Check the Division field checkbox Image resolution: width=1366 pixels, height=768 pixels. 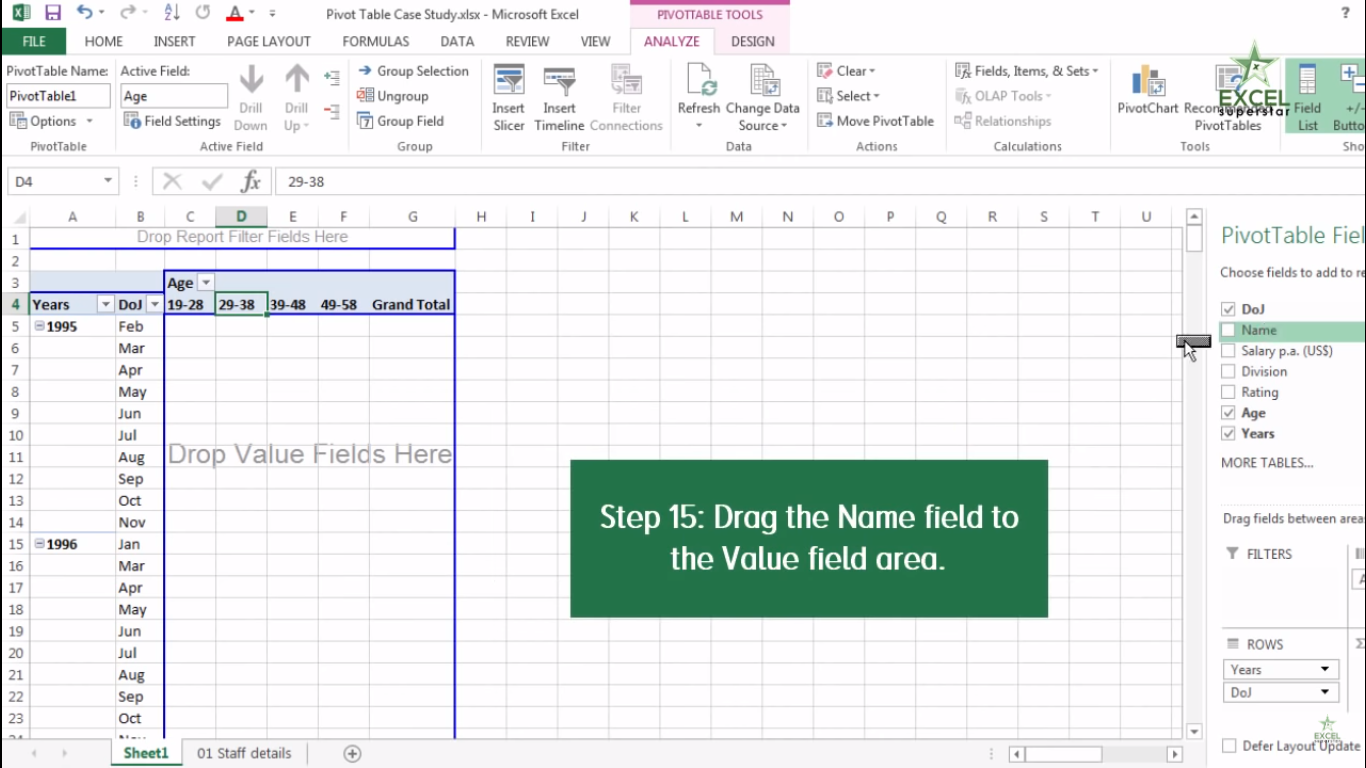1228,371
